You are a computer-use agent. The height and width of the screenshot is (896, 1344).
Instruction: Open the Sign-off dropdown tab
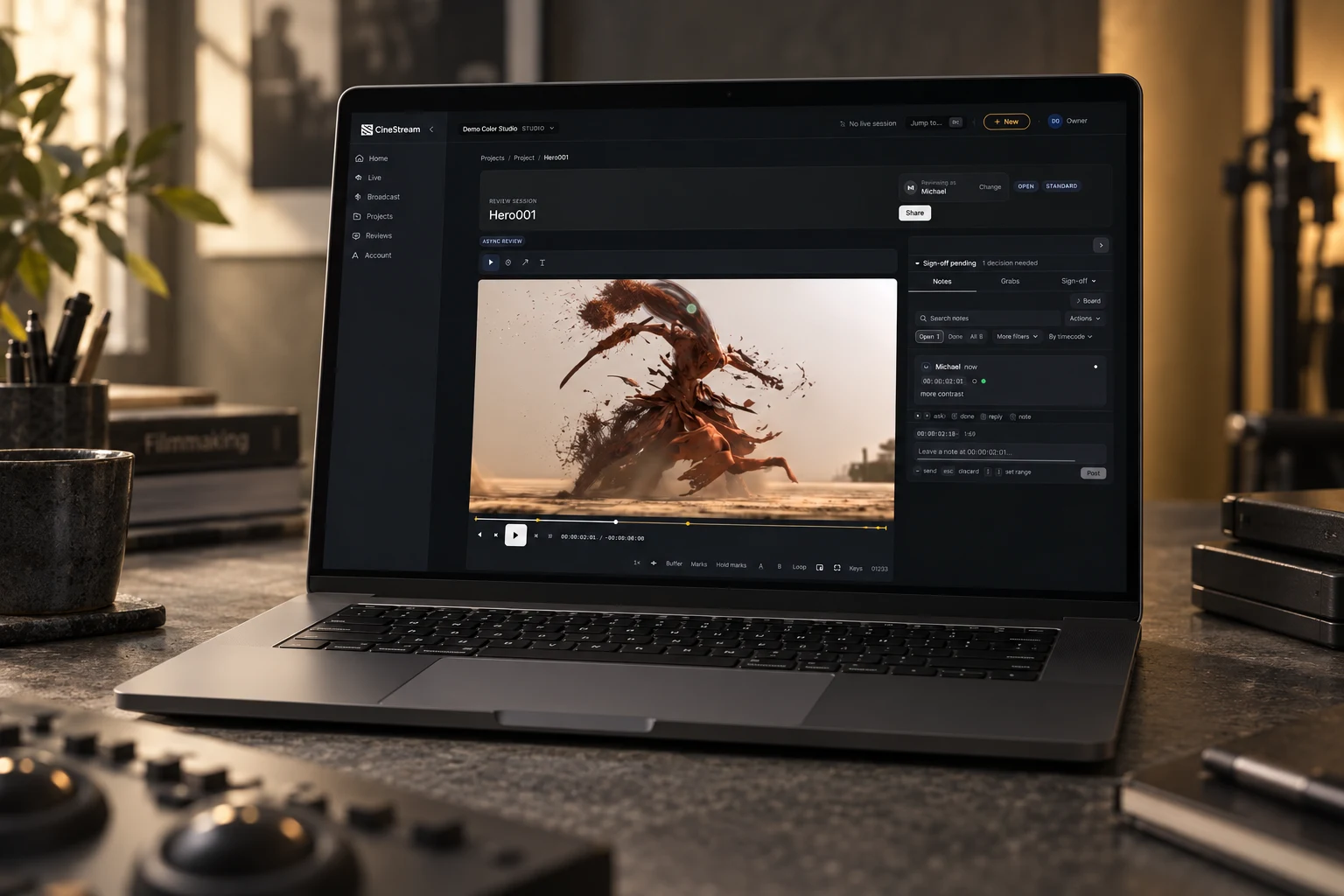[1078, 281]
